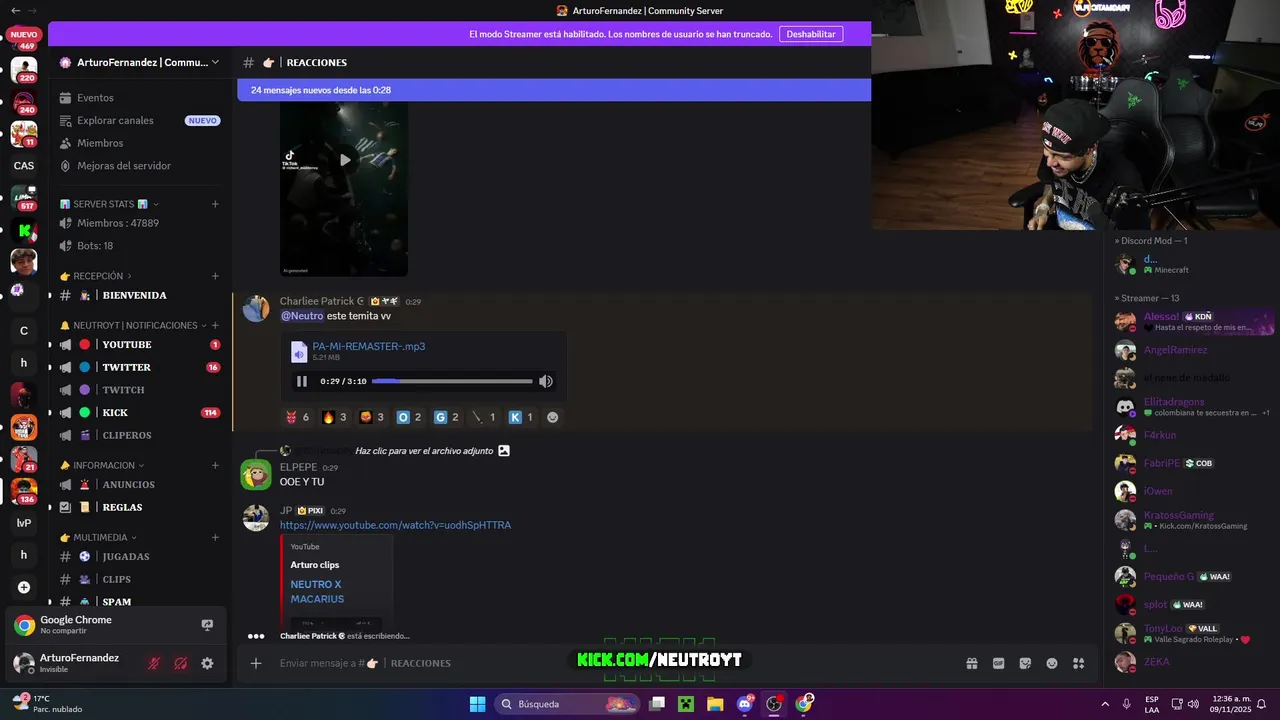Add the devil emoji reaction with 6

[297, 417]
